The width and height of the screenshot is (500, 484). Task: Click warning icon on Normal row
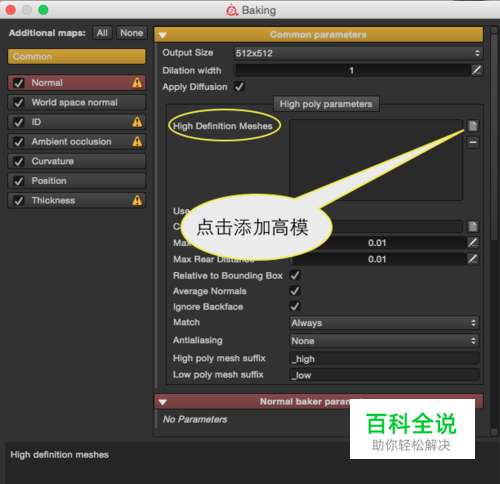[x=137, y=83]
